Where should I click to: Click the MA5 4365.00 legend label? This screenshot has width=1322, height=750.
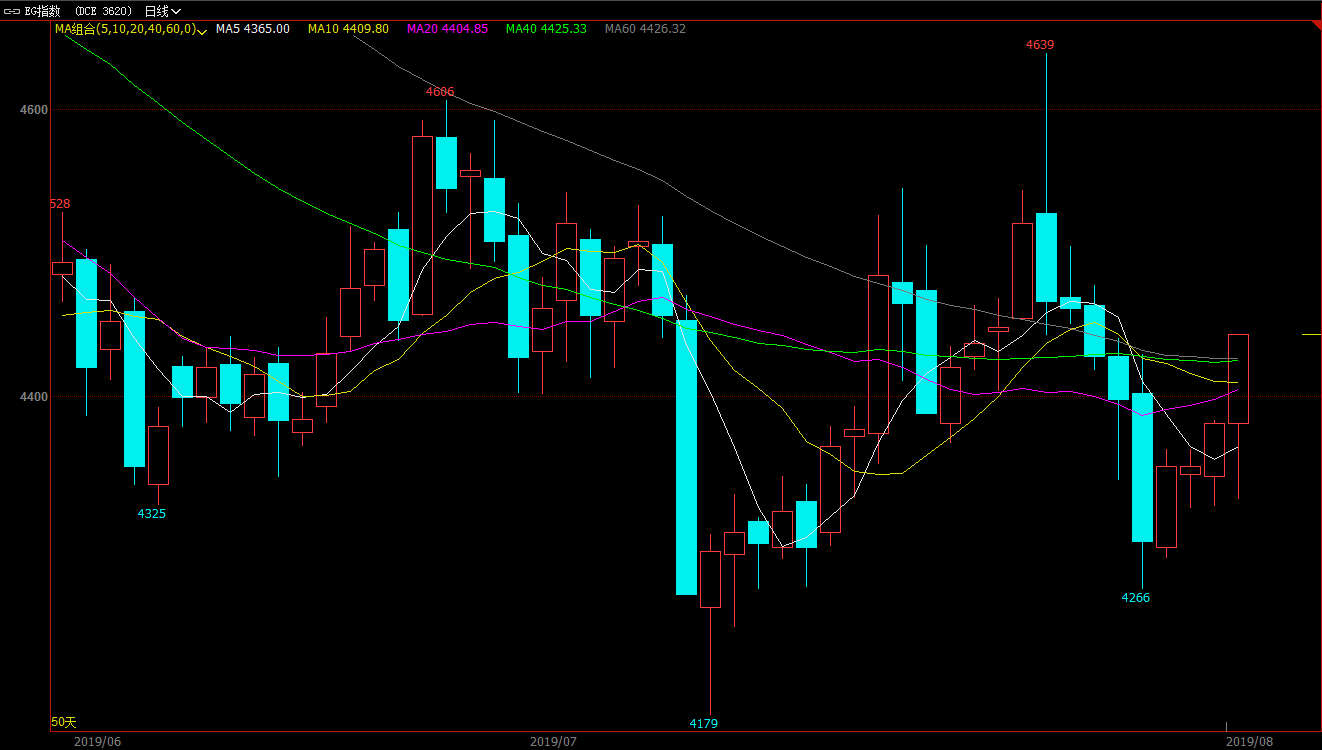click(x=253, y=29)
